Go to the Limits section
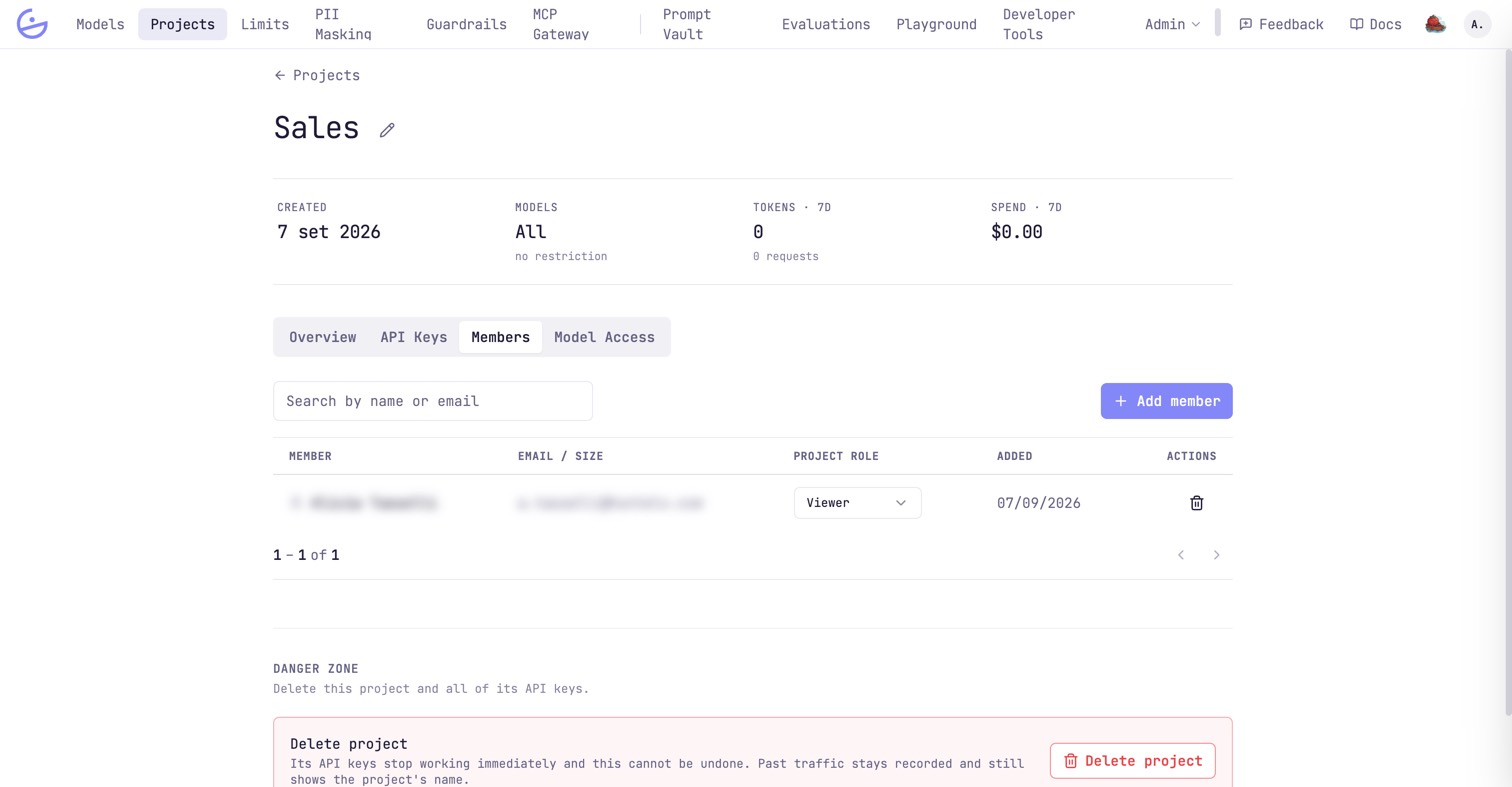The image size is (1512, 787). (x=265, y=24)
